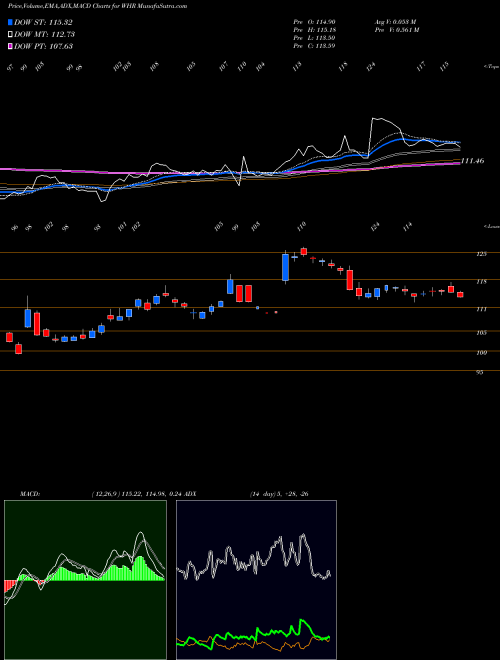This screenshot has width=500, height=660.
Task: Select the 'DOW ST: 115.32' legend text
Action: [x=43, y=22]
